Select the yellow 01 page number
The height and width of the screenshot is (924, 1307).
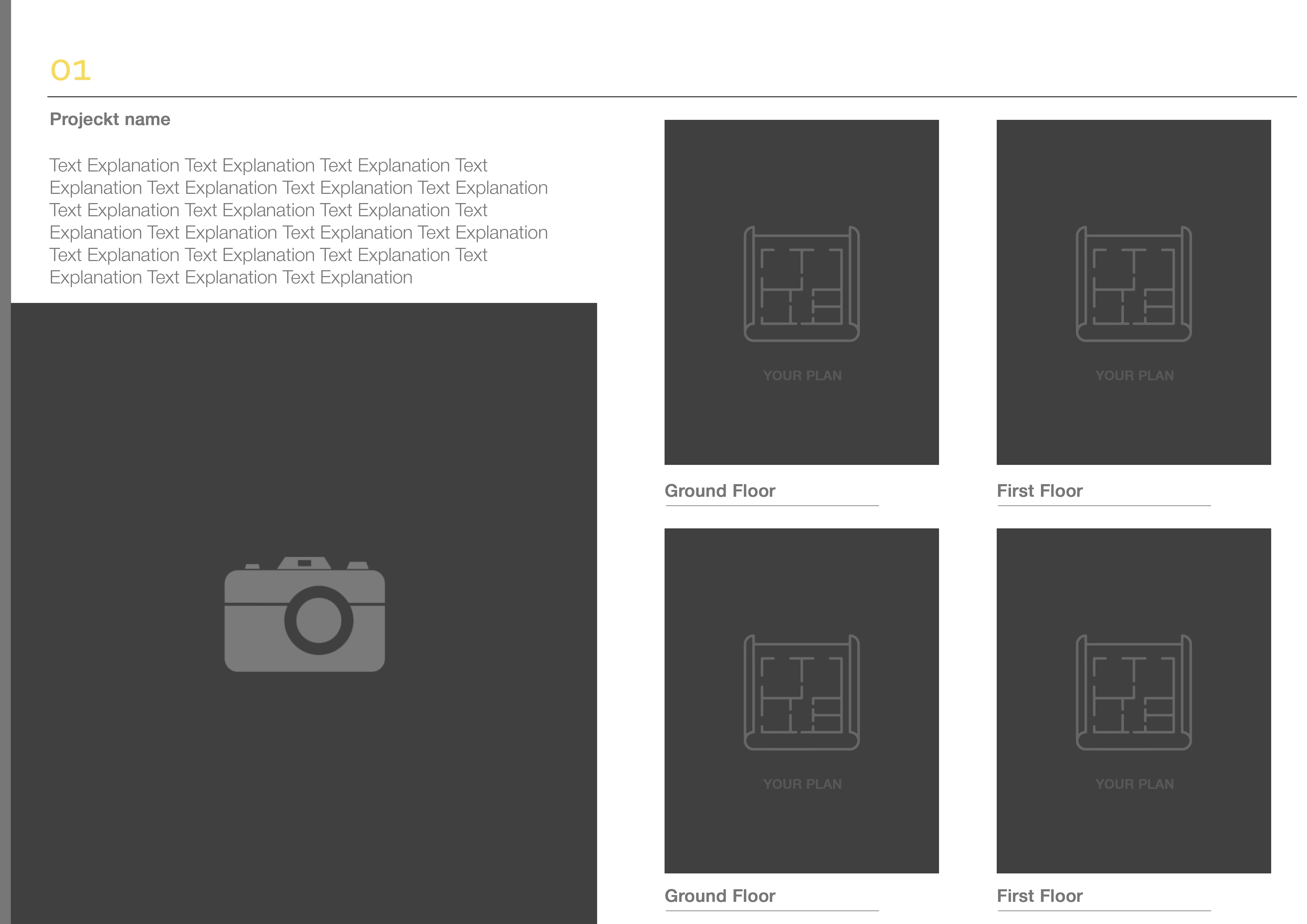[71, 71]
